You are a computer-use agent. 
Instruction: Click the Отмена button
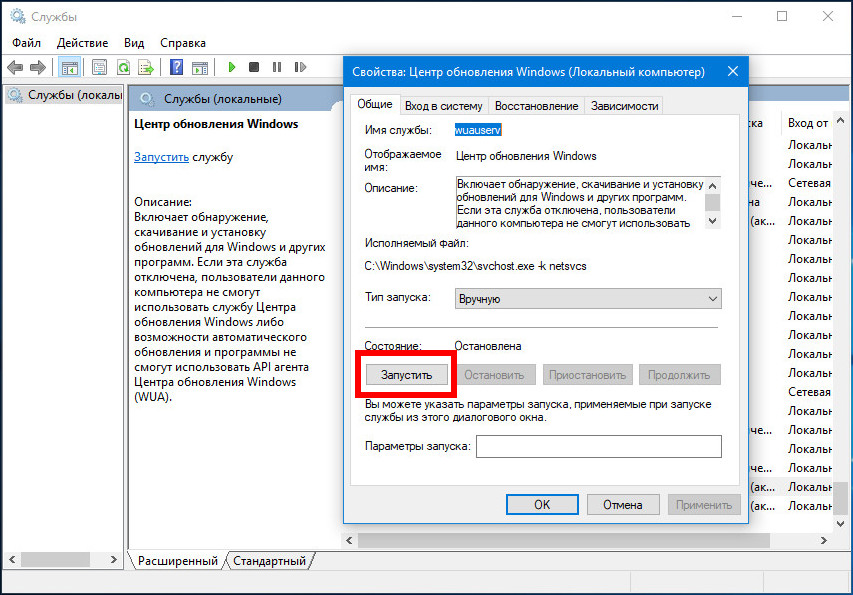[x=623, y=505]
